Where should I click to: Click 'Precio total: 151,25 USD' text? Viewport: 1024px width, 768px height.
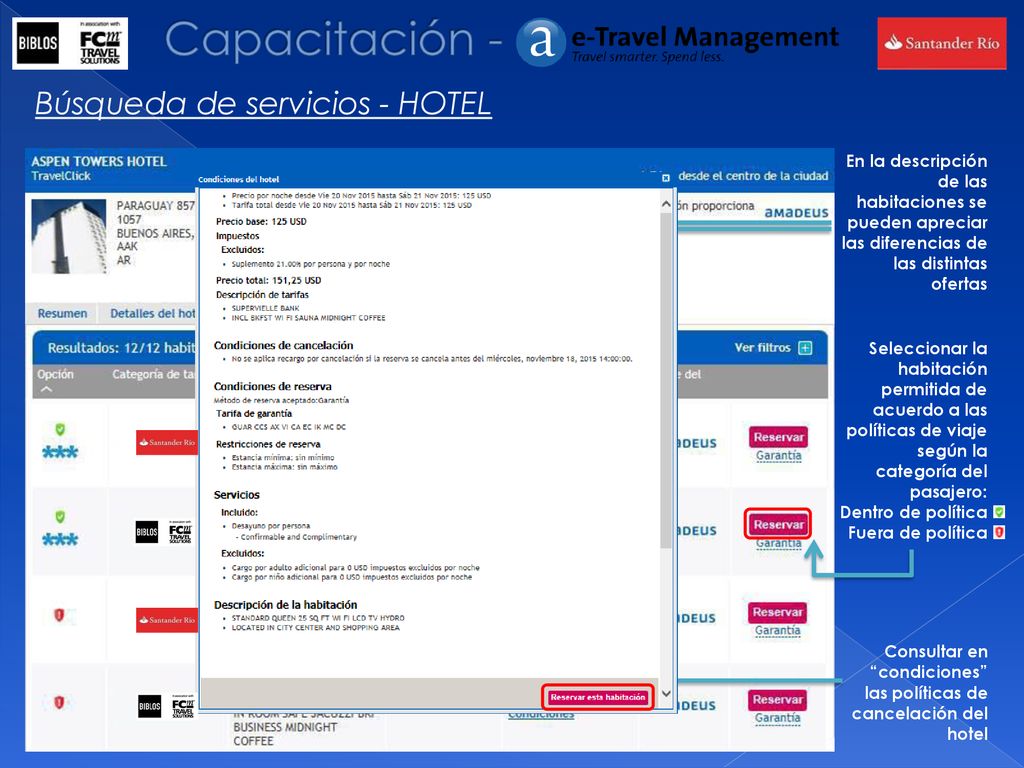pos(268,280)
